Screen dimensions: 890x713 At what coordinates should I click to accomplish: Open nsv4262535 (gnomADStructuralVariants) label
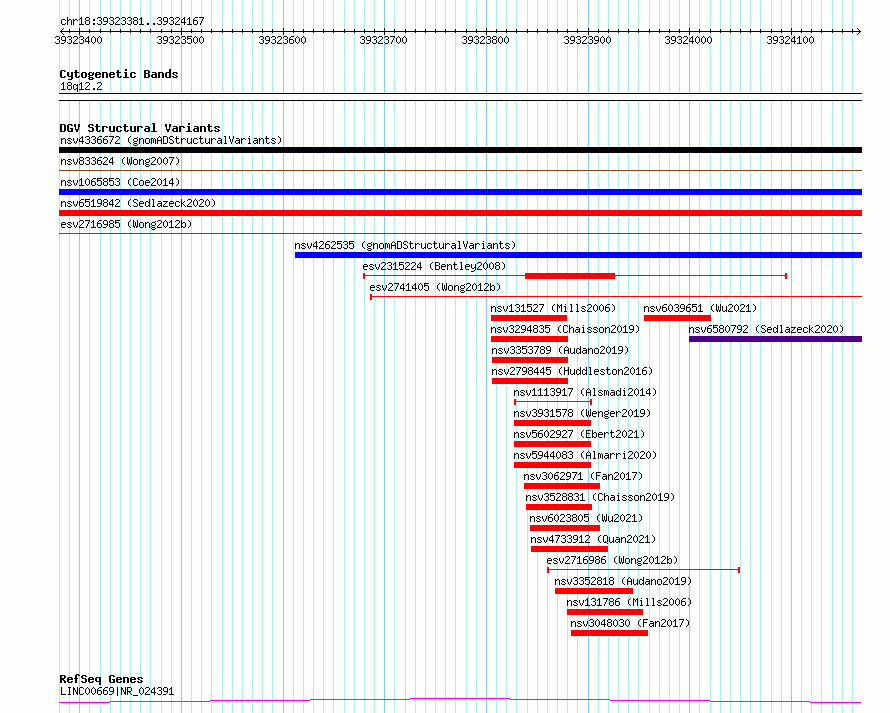pos(405,245)
